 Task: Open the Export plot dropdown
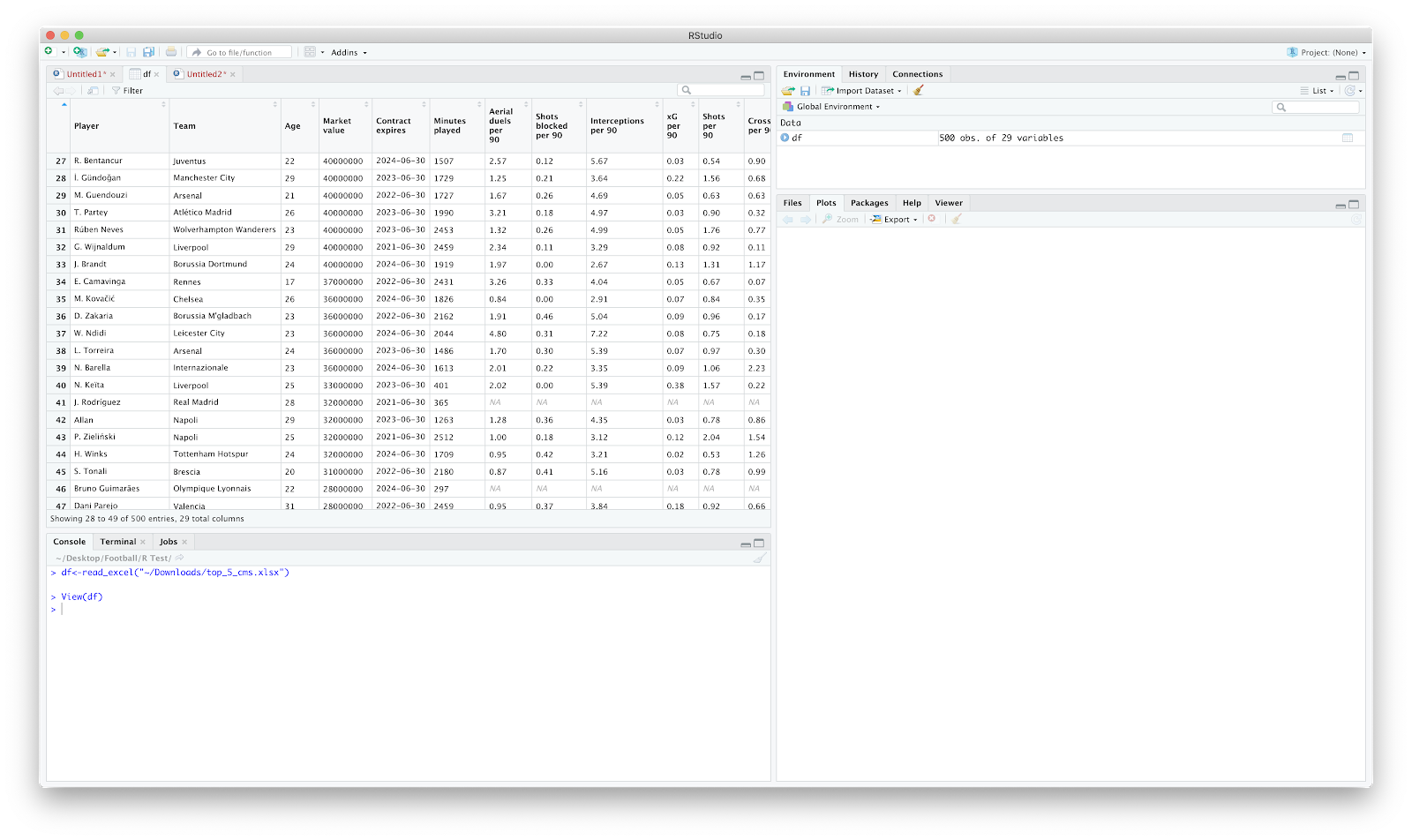coord(893,219)
